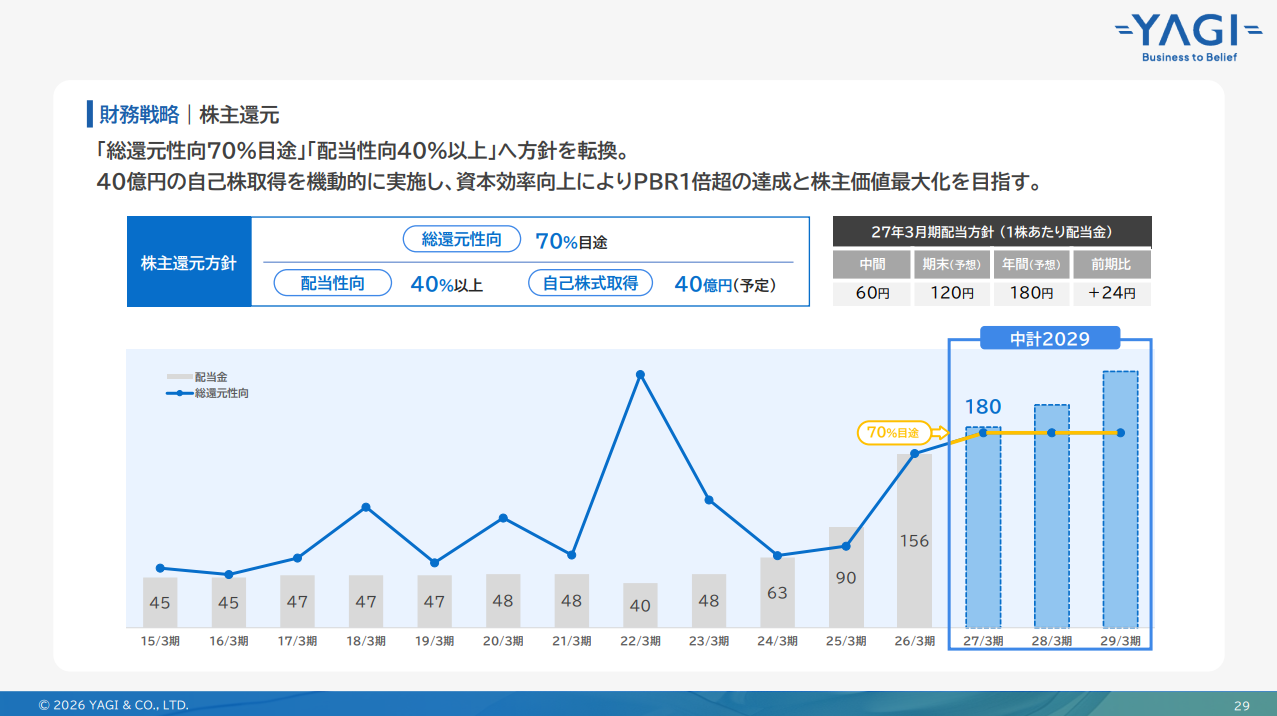1277x716 pixels.
Task: Click the 28/3期 forecast bar
Action: [1051, 516]
